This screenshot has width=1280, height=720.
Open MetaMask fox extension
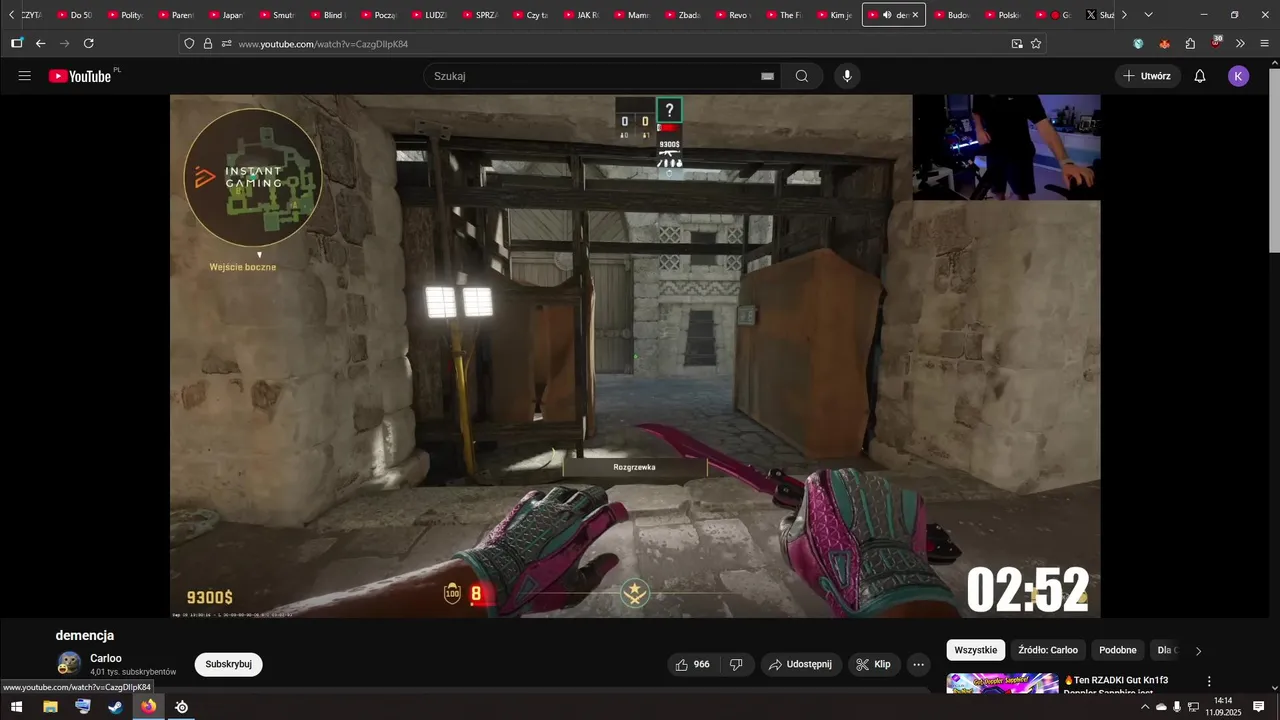[1164, 44]
